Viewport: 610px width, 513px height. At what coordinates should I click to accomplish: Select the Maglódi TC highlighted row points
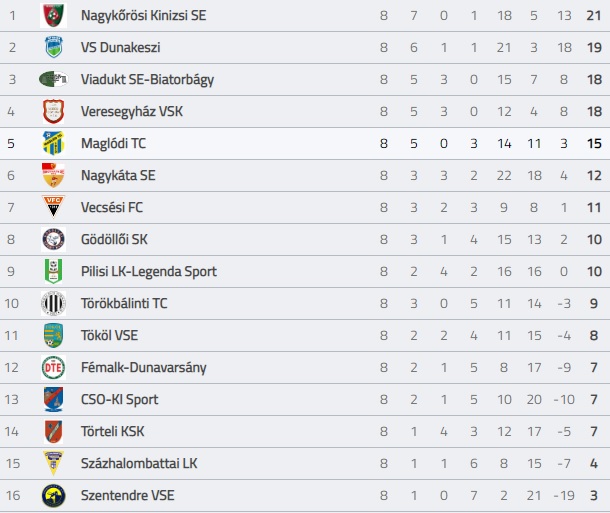[594, 144]
